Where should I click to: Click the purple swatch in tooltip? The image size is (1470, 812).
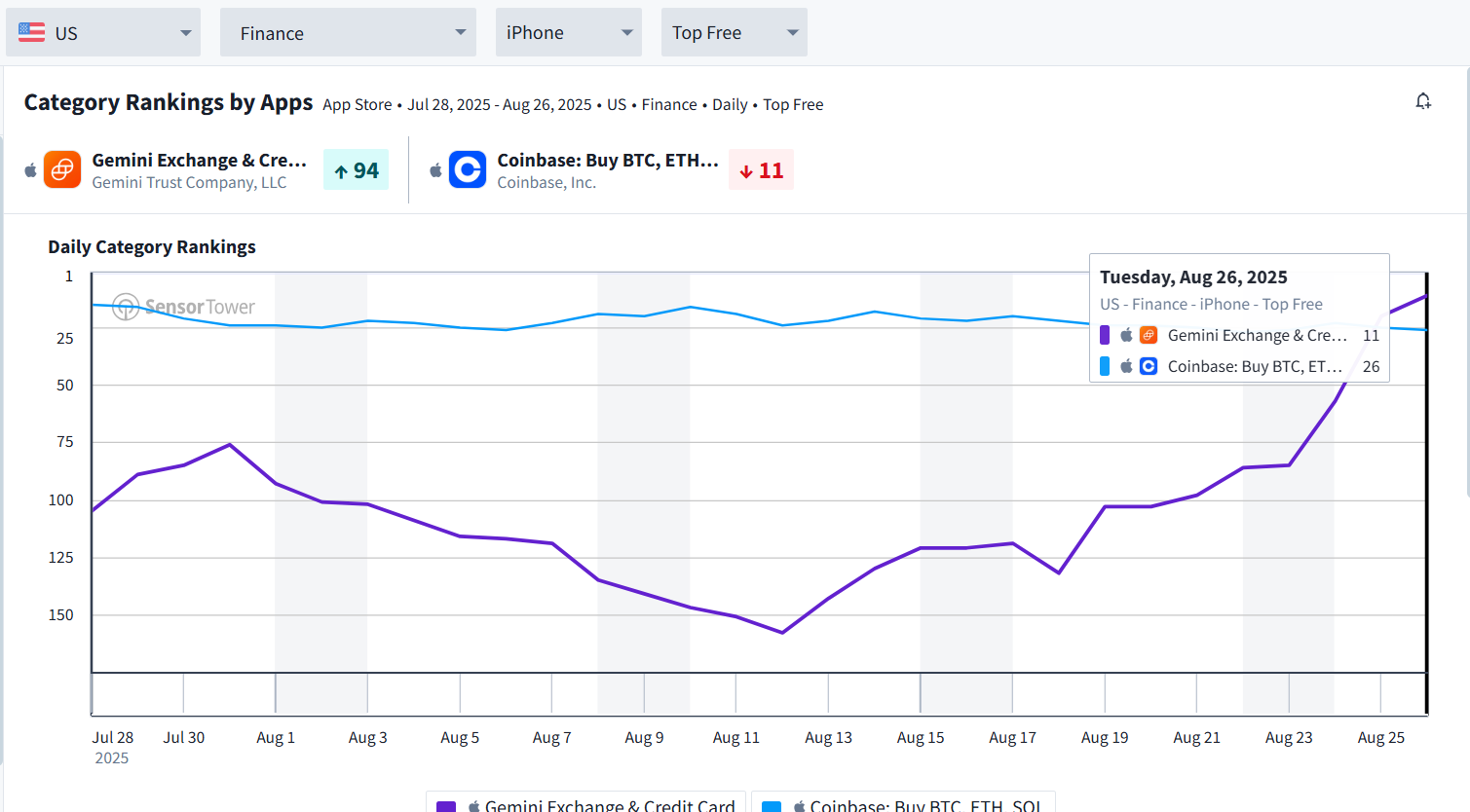[x=1105, y=335]
